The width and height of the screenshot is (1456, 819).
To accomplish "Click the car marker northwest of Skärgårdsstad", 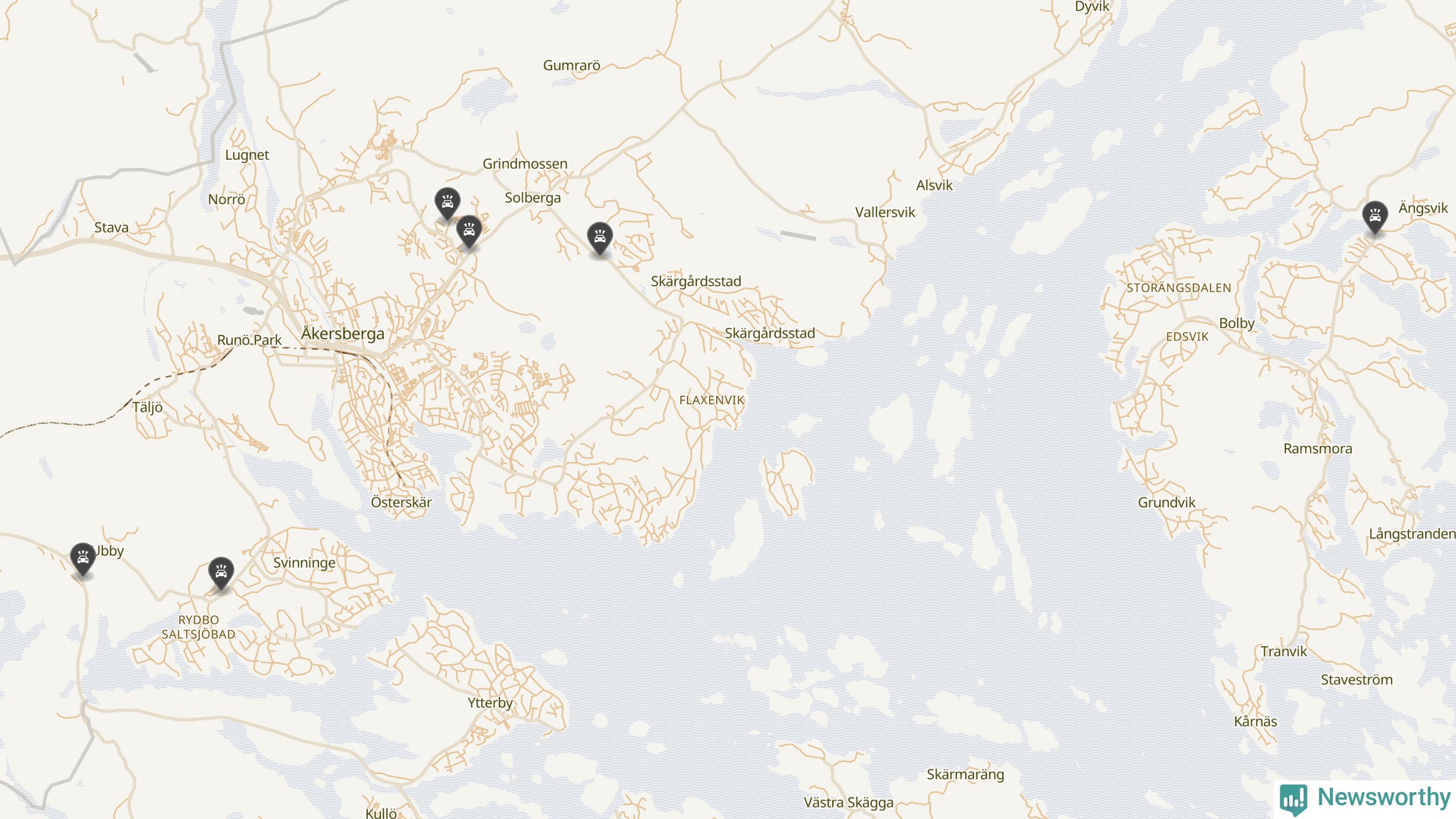I will [x=599, y=238].
